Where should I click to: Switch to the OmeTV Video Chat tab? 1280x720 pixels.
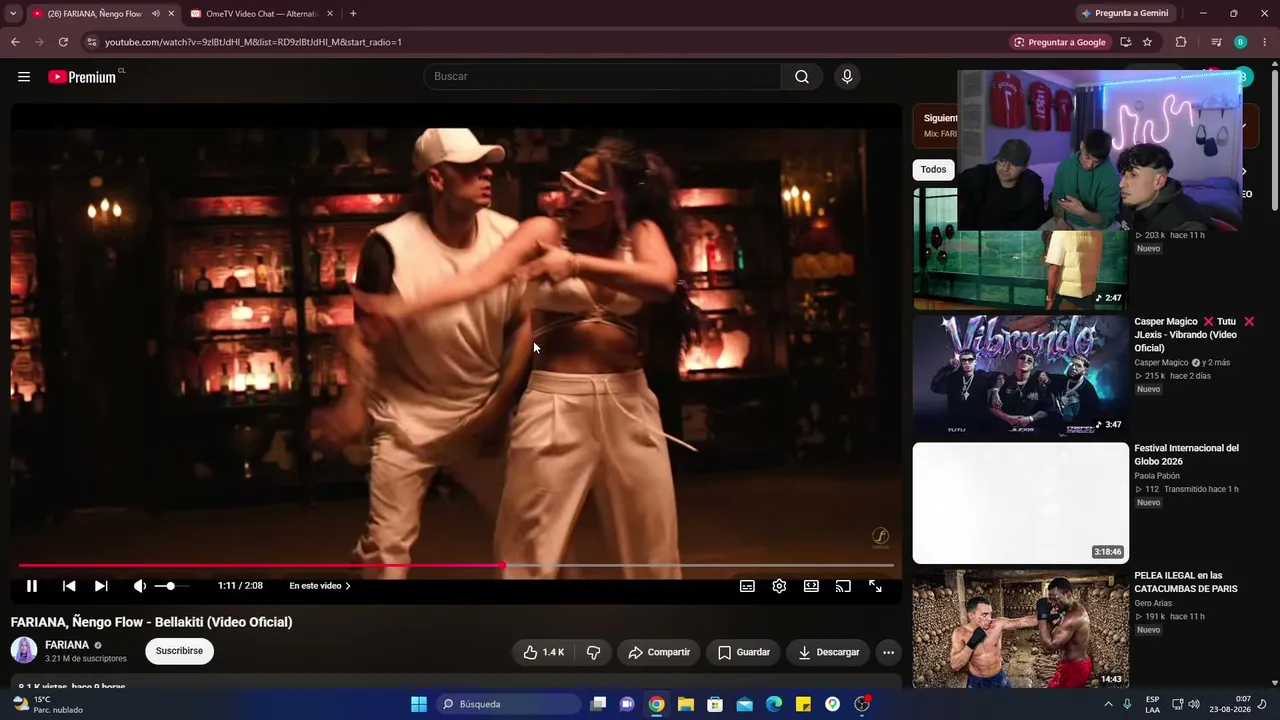point(262,14)
